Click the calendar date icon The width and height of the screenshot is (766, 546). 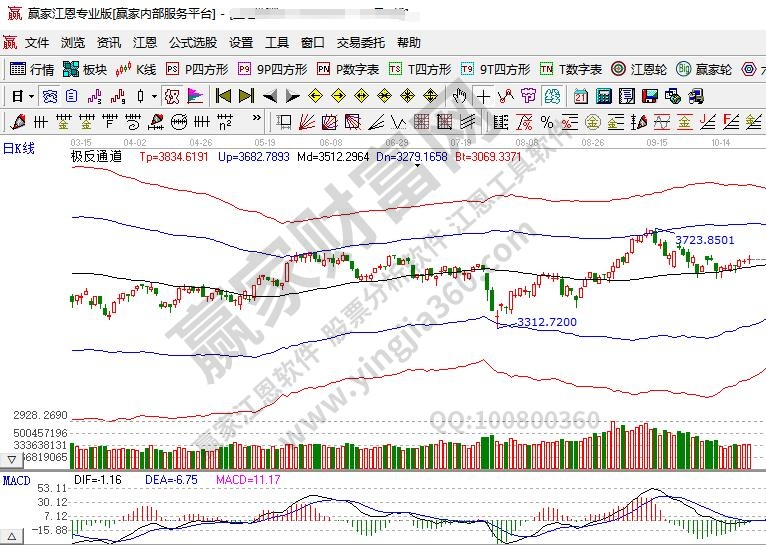[581, 96]
